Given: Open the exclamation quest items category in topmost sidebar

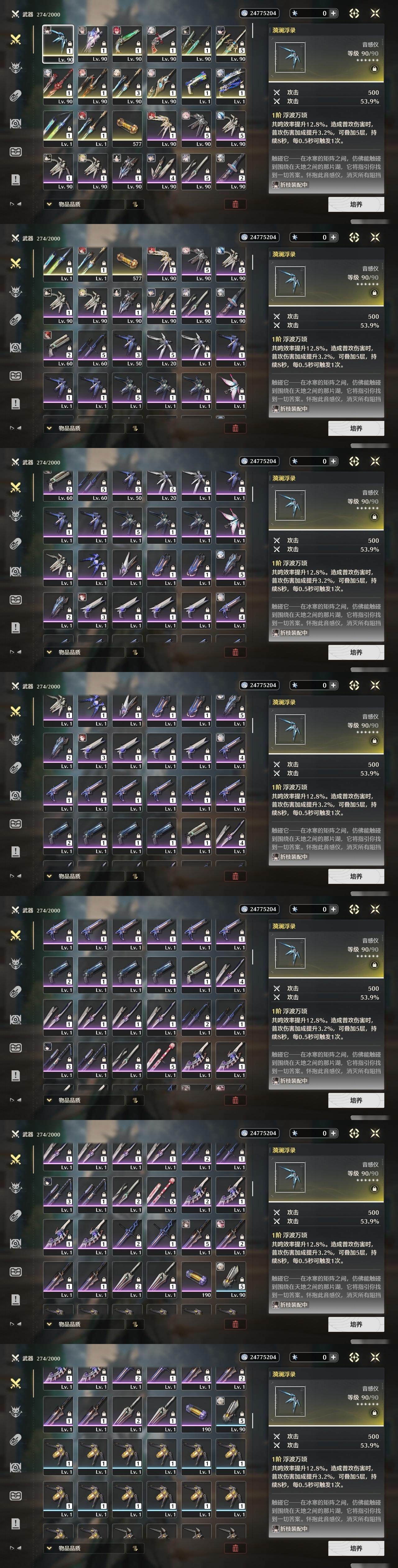Looking at the screenshot, I should click(16, 180).
